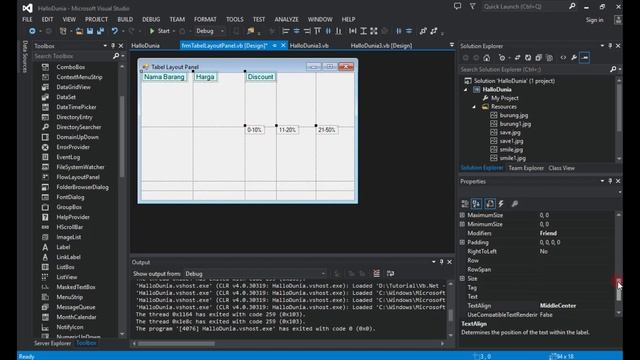Toggle Word Wrap in Output toolbar
Image resolution: width=640 pixels, height=360 pixels.
point(391,273)
